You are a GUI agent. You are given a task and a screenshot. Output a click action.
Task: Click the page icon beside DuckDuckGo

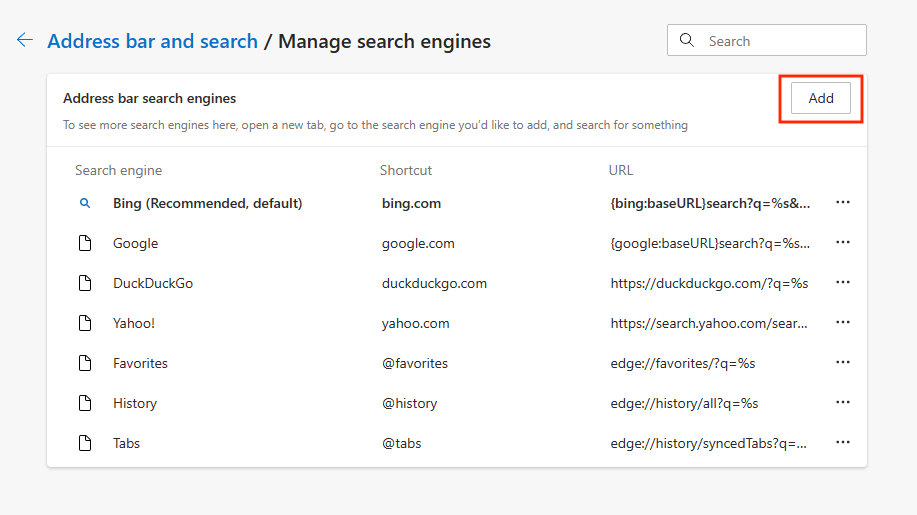coord(85,283)
